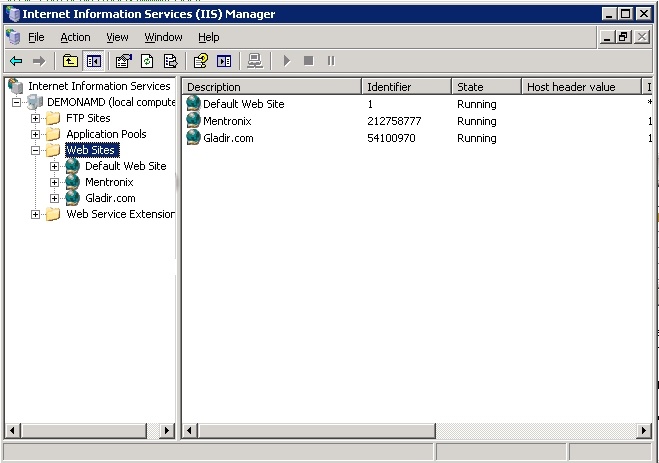Expand the Web Service Extensions node
Image resolution: width=659 pixels, height=463 pixels.
36,214
